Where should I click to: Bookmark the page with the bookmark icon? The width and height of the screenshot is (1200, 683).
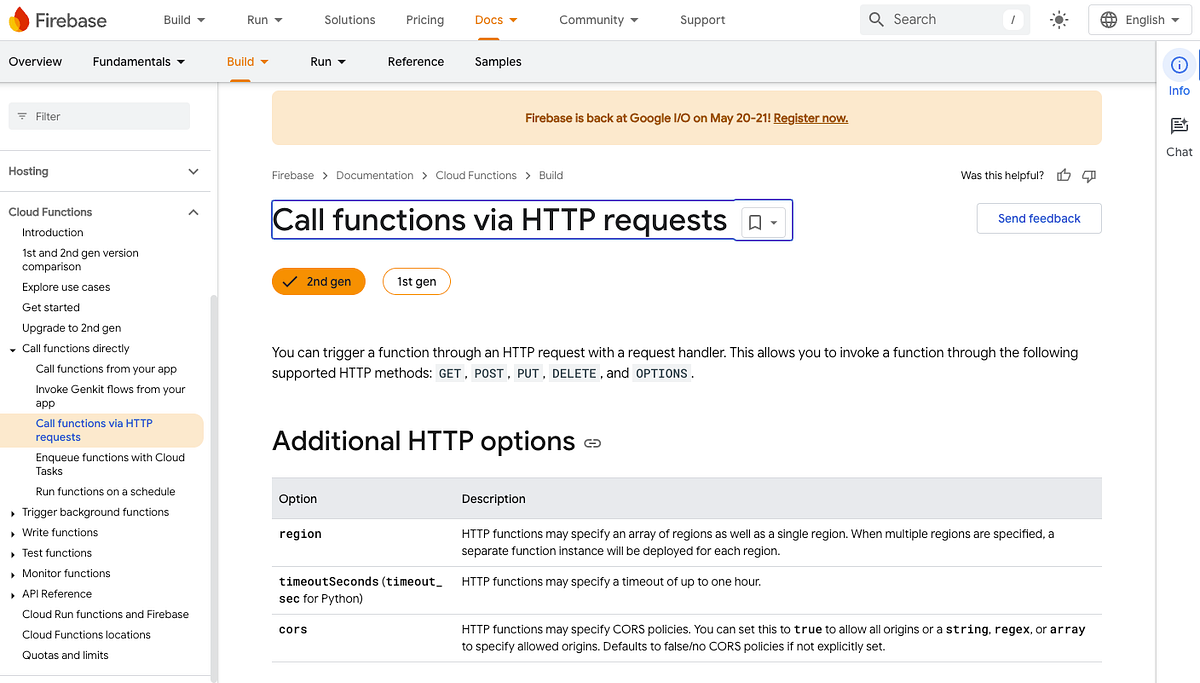pyautogui.click(x=754, y=220)
